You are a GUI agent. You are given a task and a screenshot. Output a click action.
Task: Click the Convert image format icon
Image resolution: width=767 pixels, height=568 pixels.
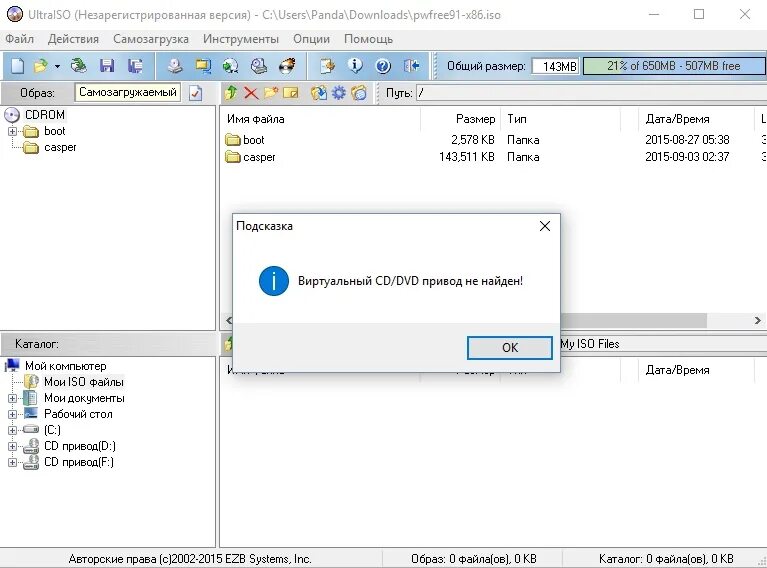(230, 66)
